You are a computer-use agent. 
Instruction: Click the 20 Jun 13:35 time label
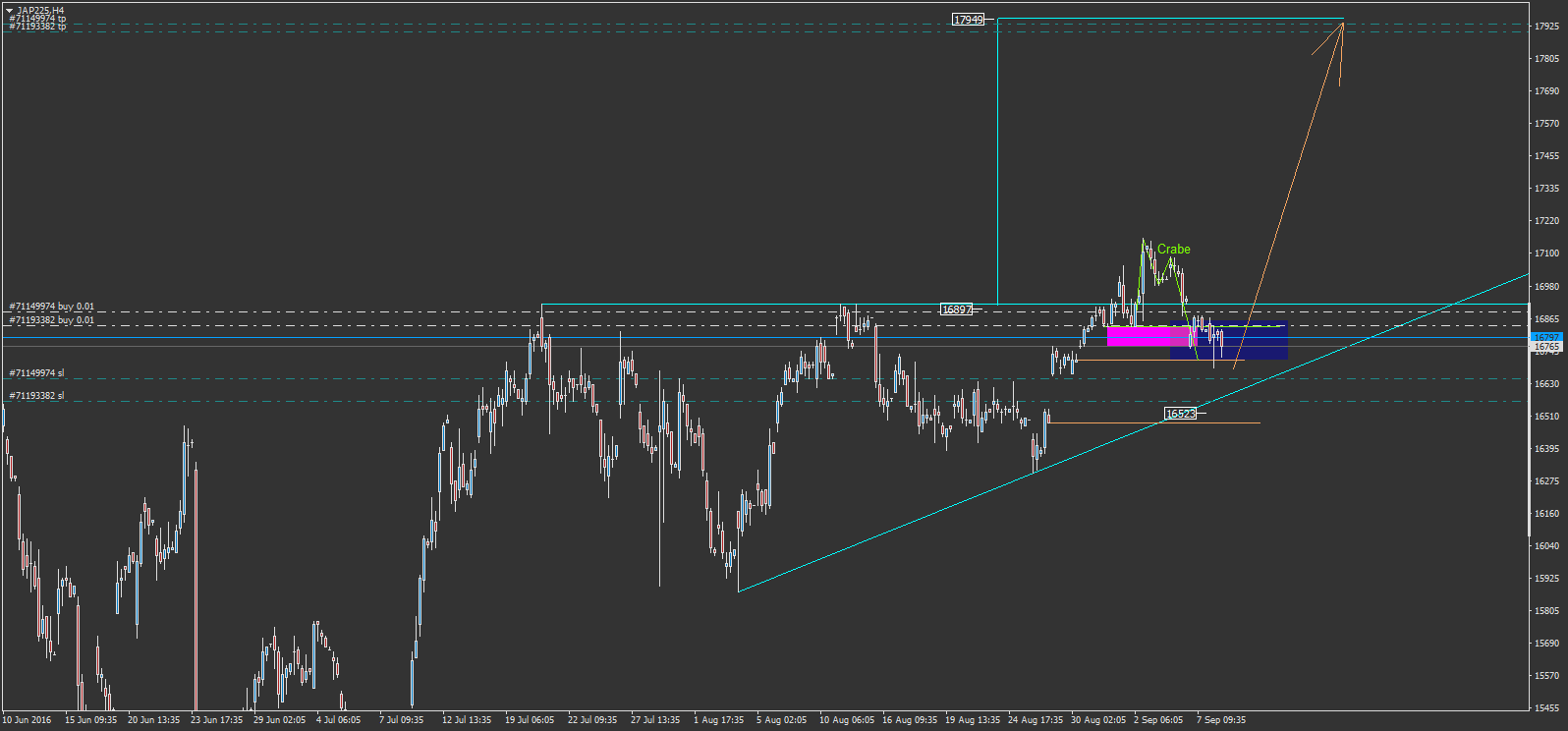click(x=153, y=720)
